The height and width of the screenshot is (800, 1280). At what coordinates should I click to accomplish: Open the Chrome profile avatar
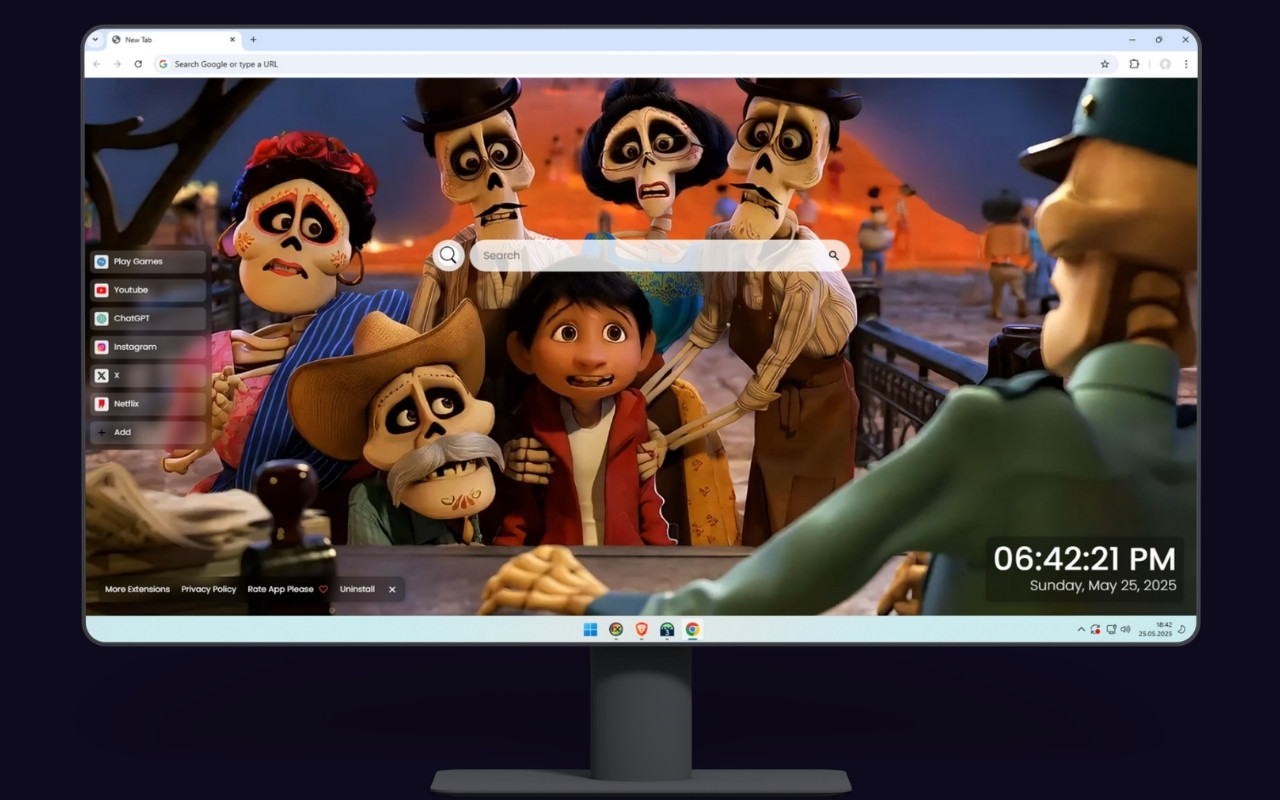(x=1165, y=64)
